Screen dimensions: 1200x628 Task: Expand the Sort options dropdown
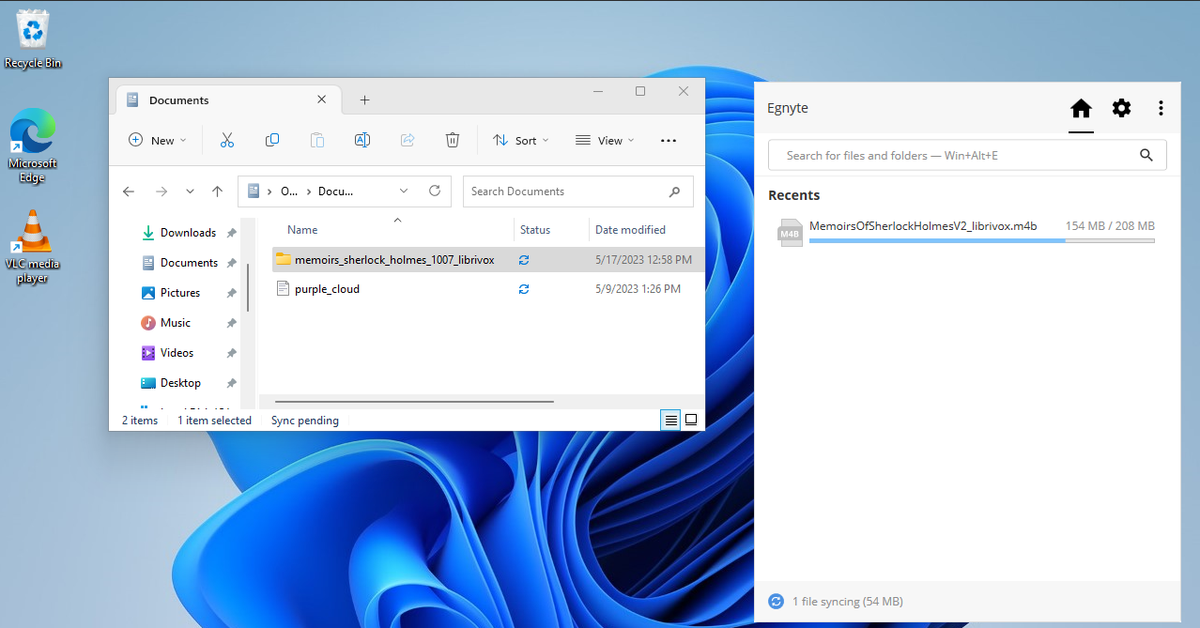[x=521, y=140]
